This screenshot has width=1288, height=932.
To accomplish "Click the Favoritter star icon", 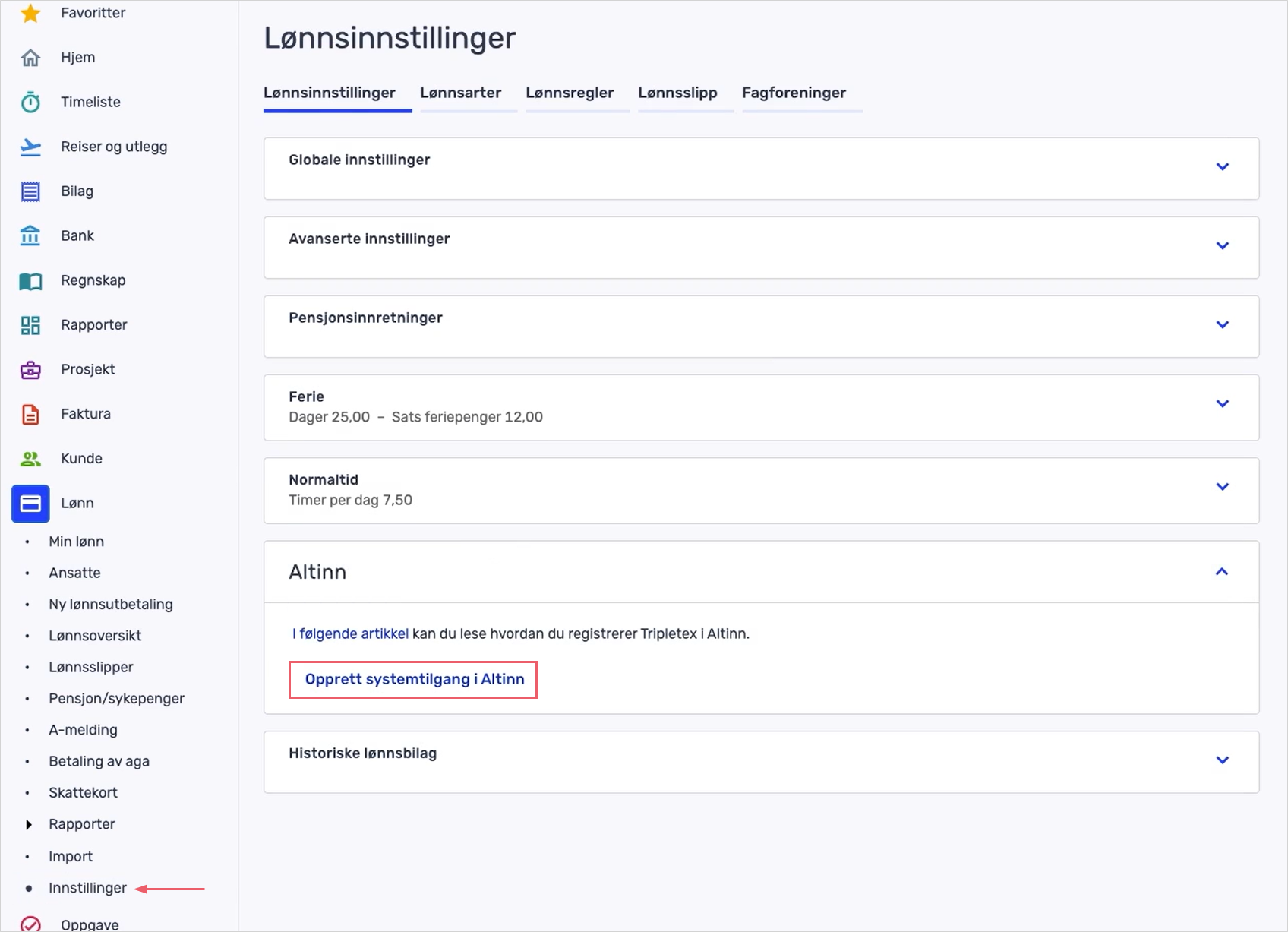I will pos(30,12).
